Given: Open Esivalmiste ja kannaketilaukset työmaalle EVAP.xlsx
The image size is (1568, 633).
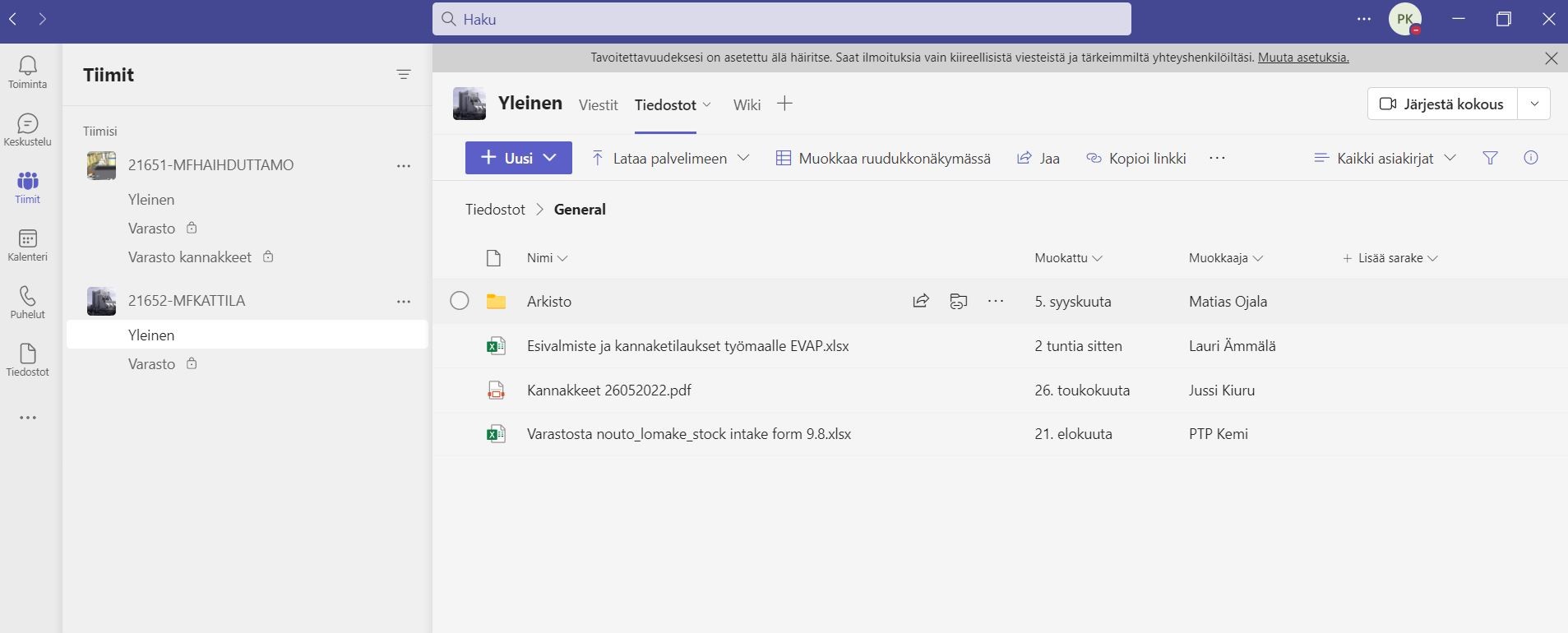Looking at the screenshot, I should 688,346.
